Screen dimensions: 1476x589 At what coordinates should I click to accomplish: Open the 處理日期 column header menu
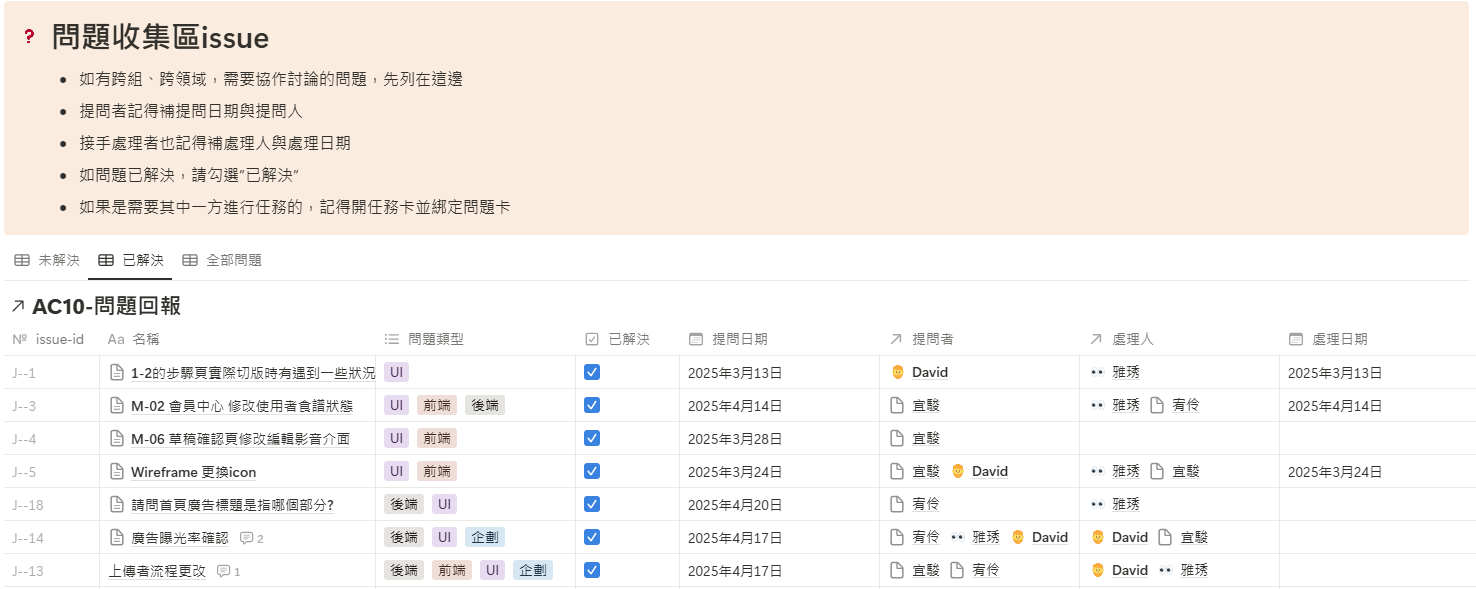[1339, 340]
